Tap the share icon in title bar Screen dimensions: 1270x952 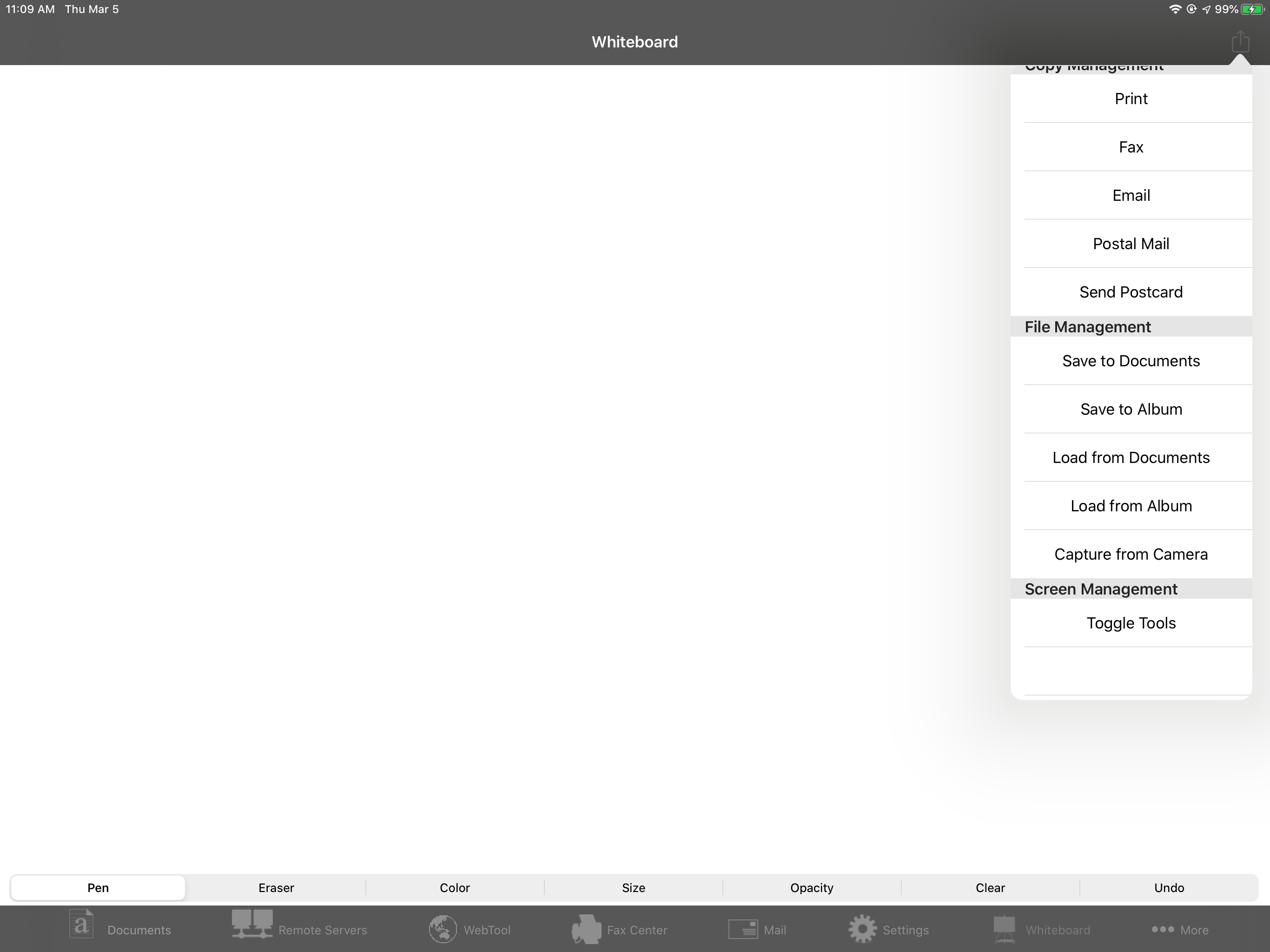coord(1240,42)
